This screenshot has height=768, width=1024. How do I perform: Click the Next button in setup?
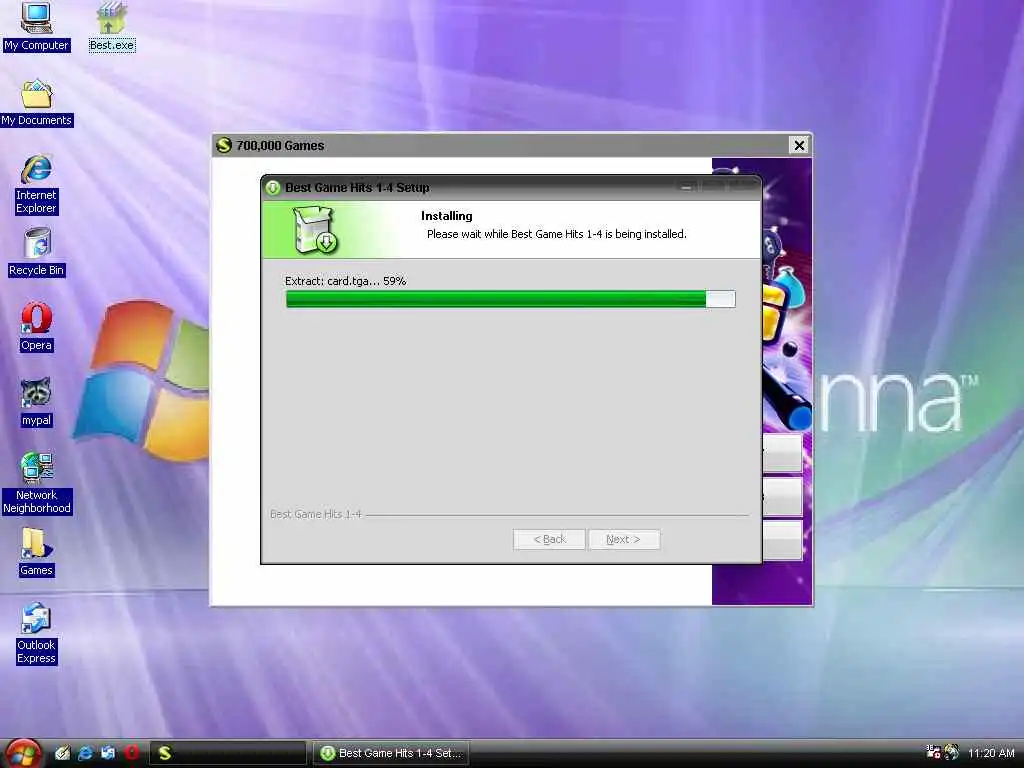click(x=624, y=539)
